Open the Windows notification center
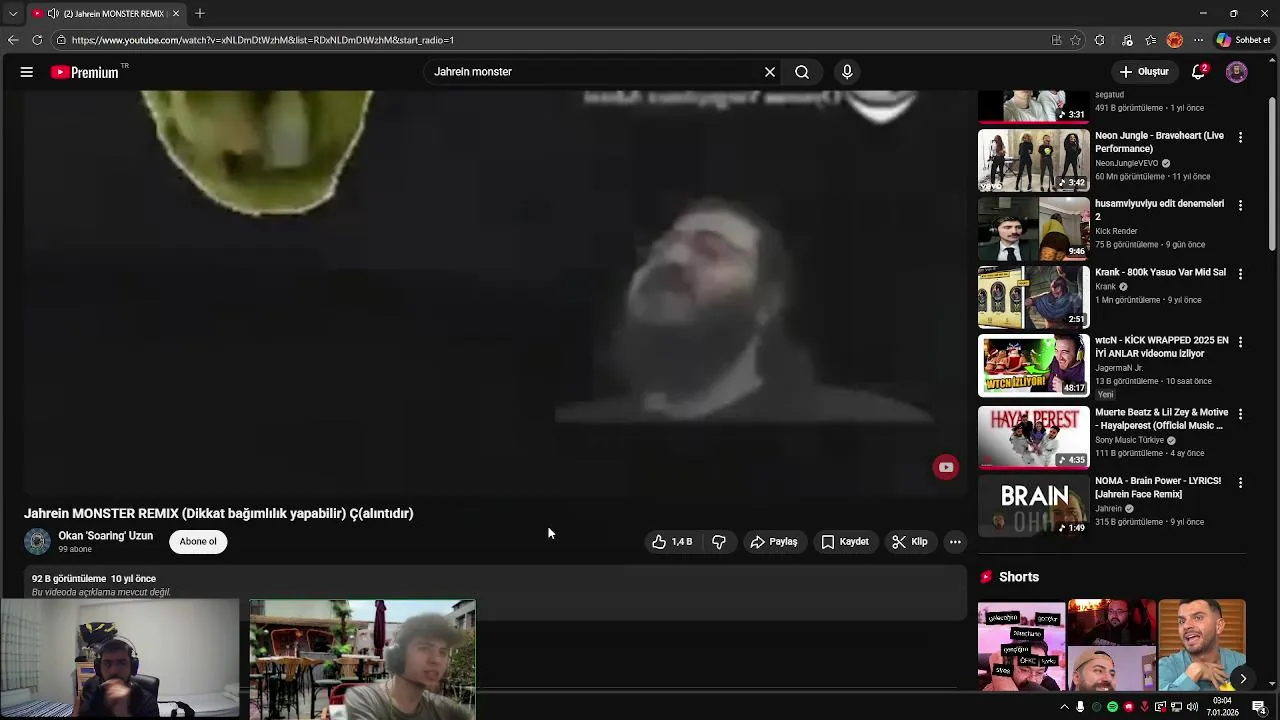The width and height of the screenshot is (1280, 720). pyautogui.click(x=1259, y=707)
